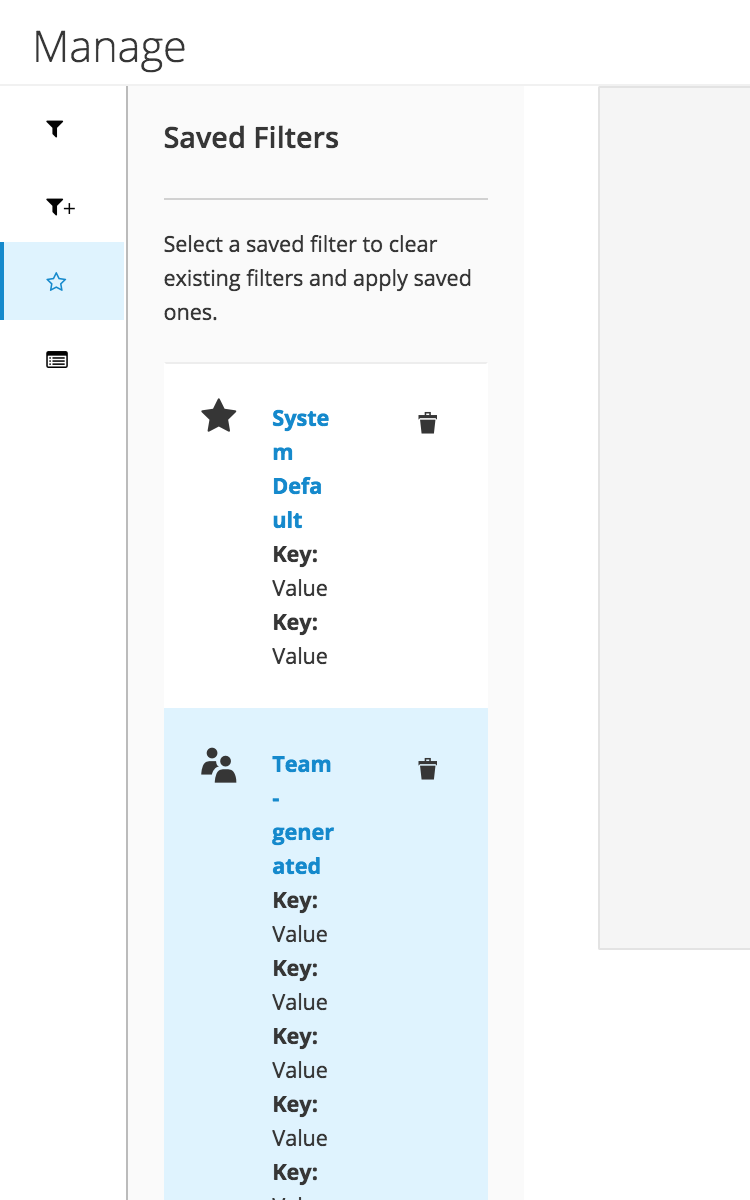Click the second Key label under System Default
Image resolution: width=750 pixels, height=1200 pixels.
pos(295,622)
